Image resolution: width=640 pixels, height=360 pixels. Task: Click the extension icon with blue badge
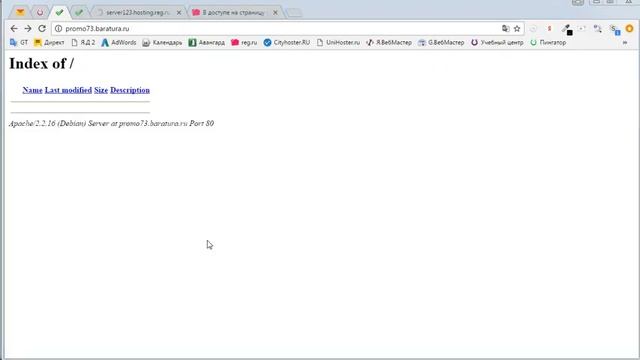(x=615, y=29)
